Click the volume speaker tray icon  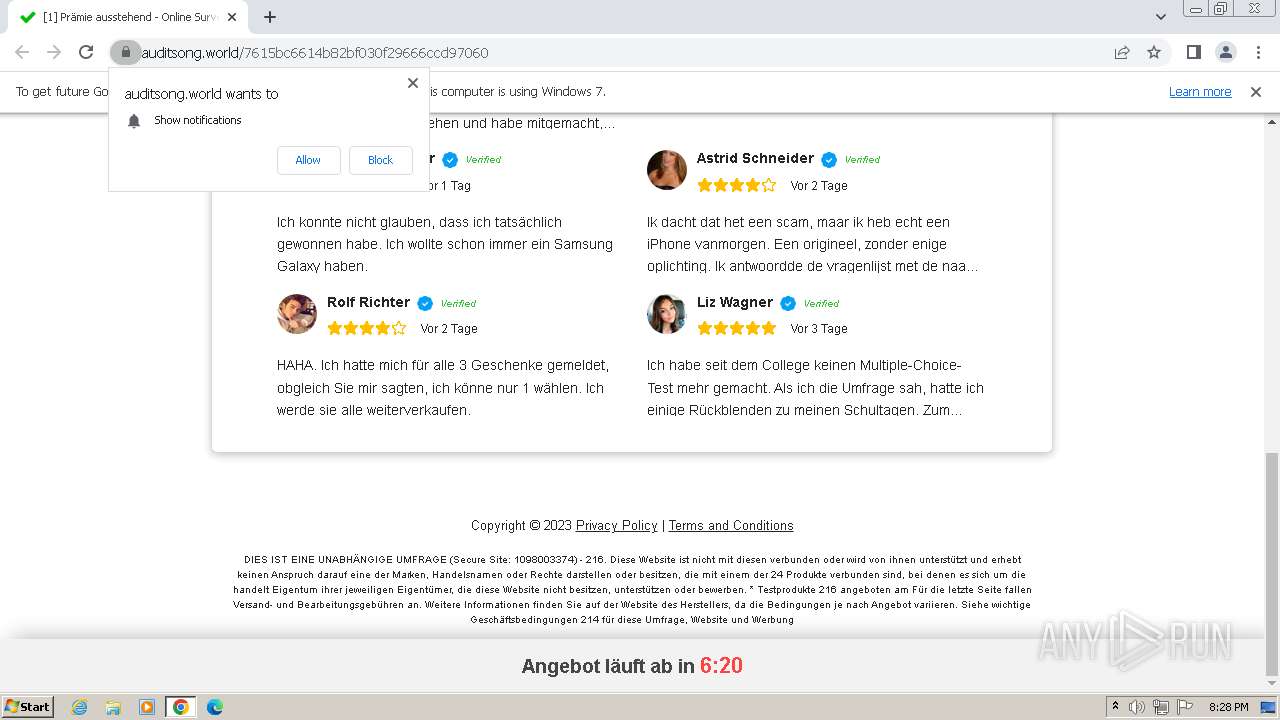(1137, 707)
